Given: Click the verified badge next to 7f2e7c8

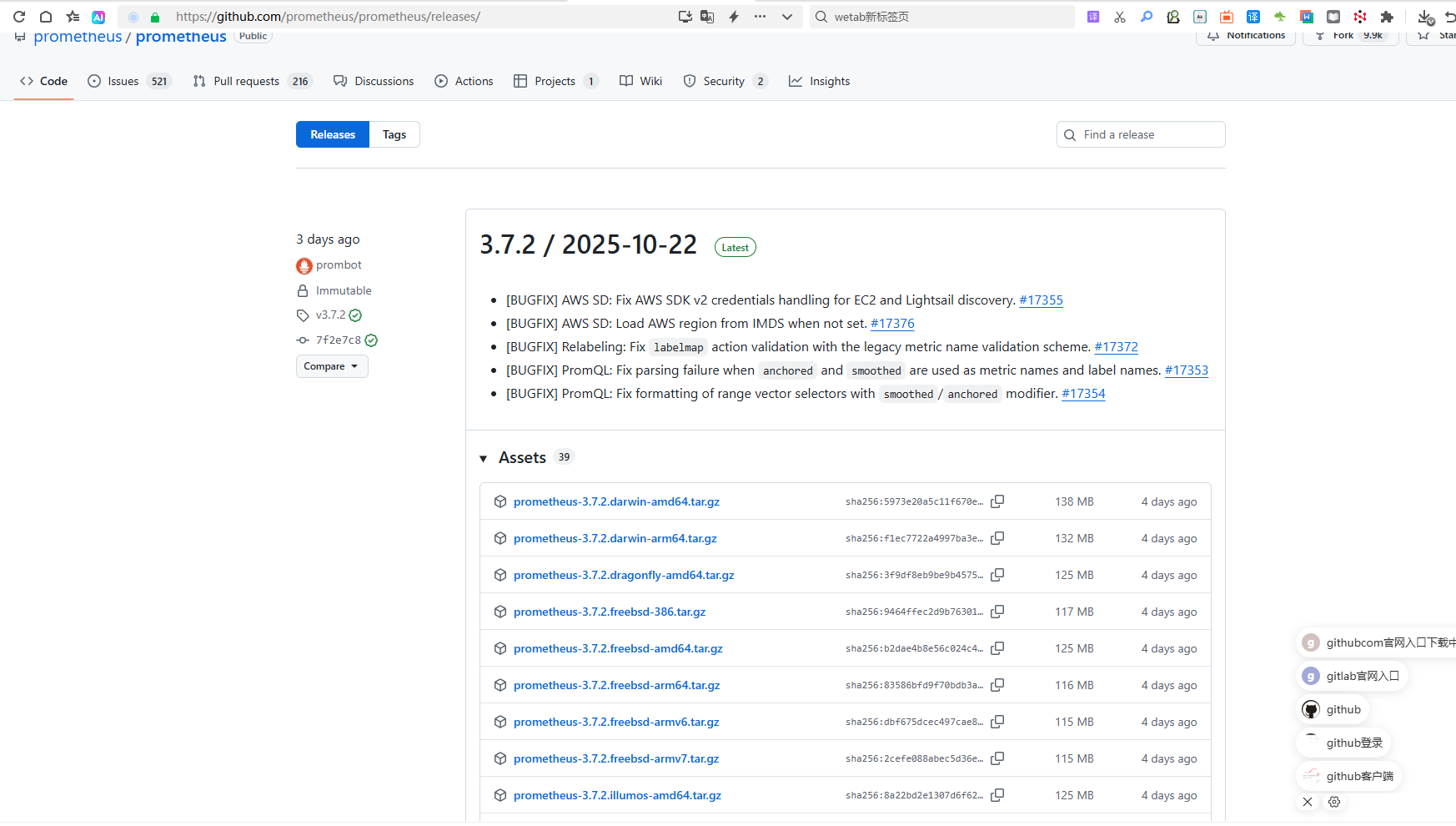Looking at the screenshot, I should 371,340.
